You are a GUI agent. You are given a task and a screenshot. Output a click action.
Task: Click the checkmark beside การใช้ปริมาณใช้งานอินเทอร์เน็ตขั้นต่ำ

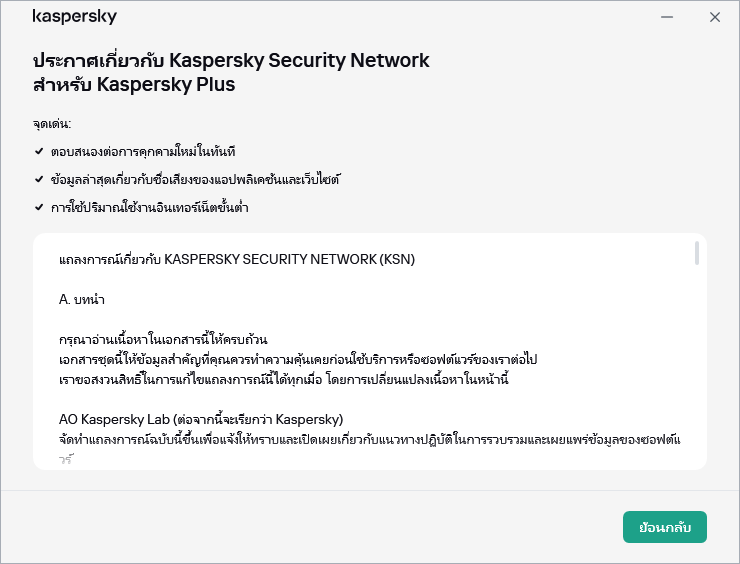tap(38, 208)
